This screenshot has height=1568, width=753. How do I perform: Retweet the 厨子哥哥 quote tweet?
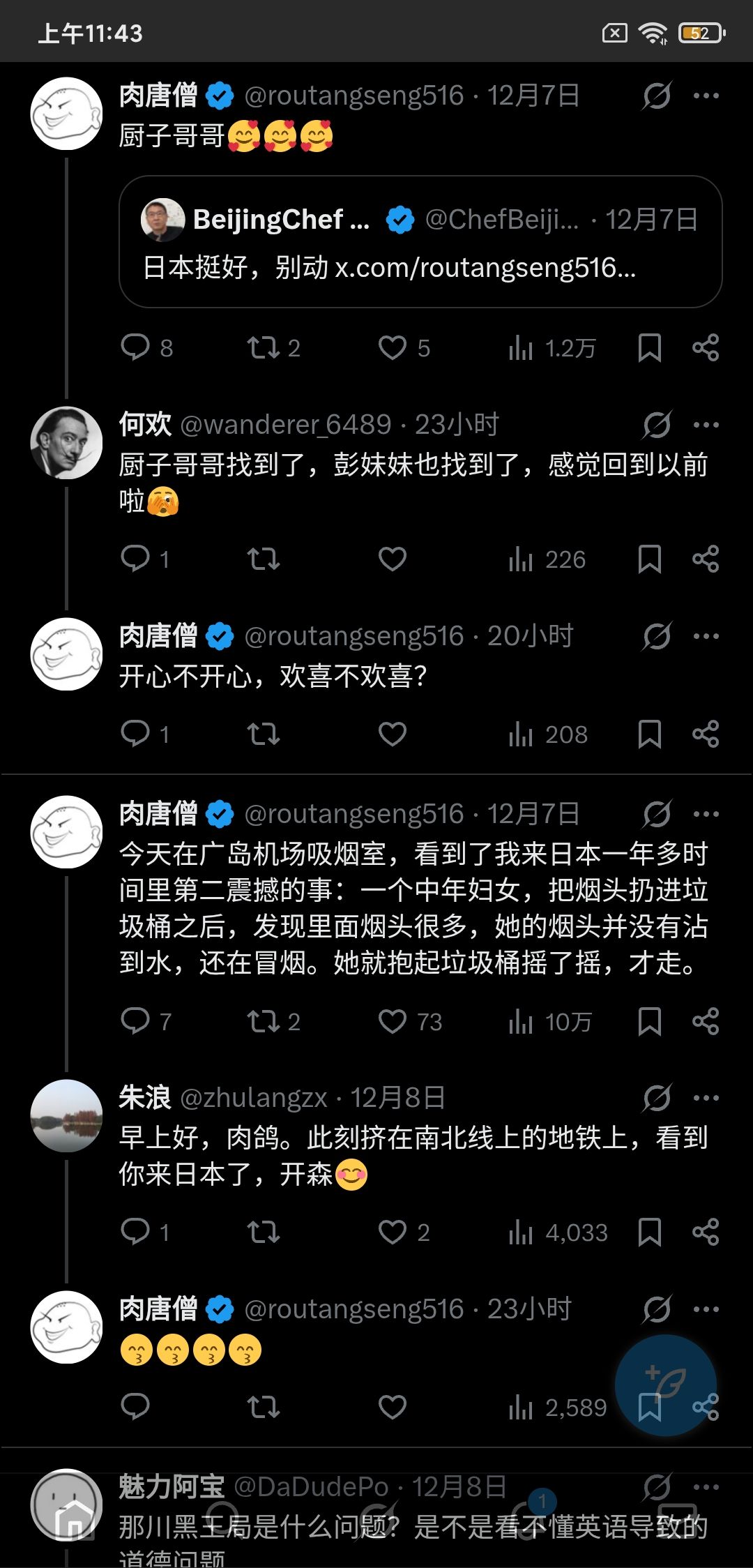[263, 347]
